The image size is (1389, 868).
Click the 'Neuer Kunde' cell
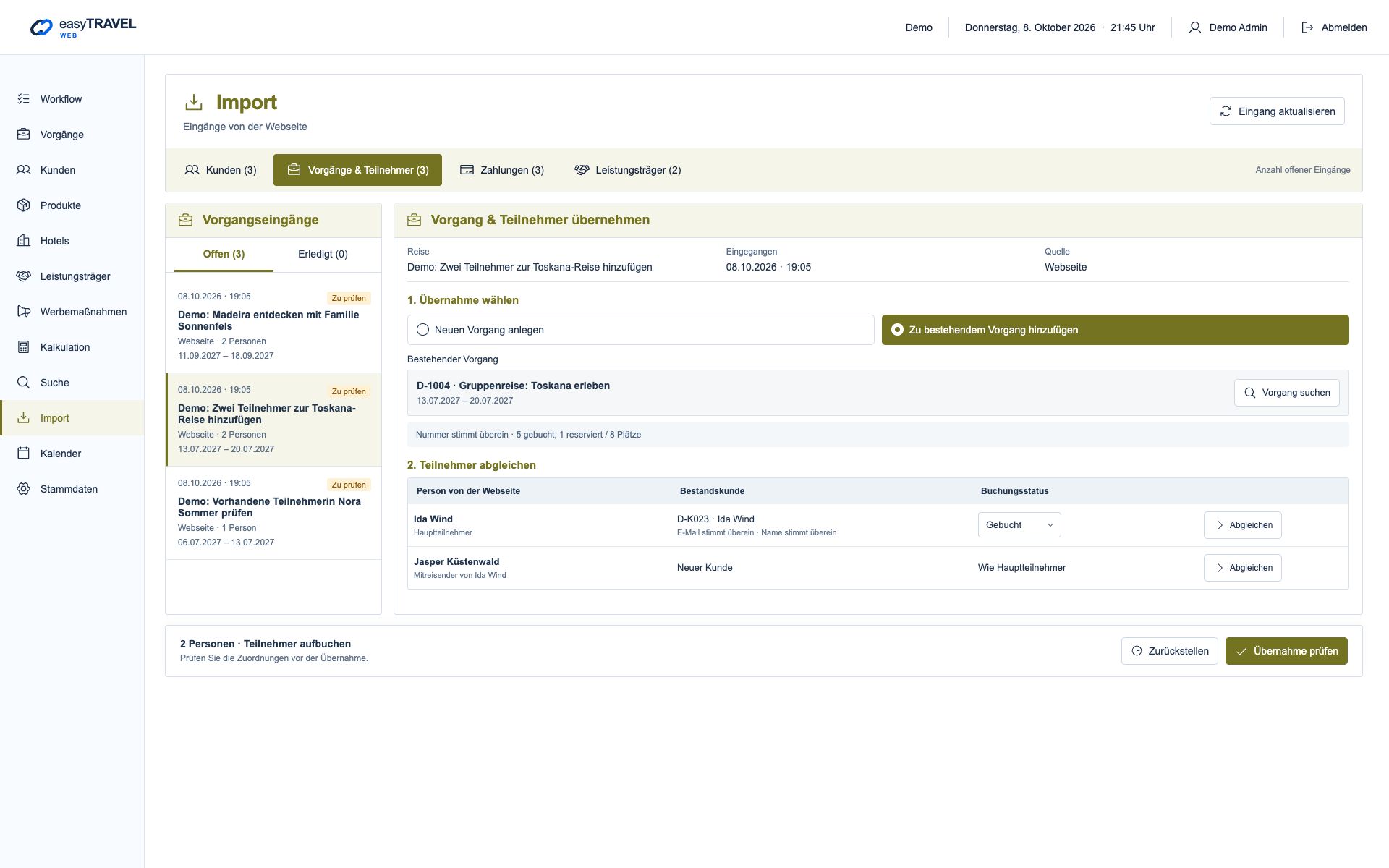pyautogui.click(x=705, y=568)
